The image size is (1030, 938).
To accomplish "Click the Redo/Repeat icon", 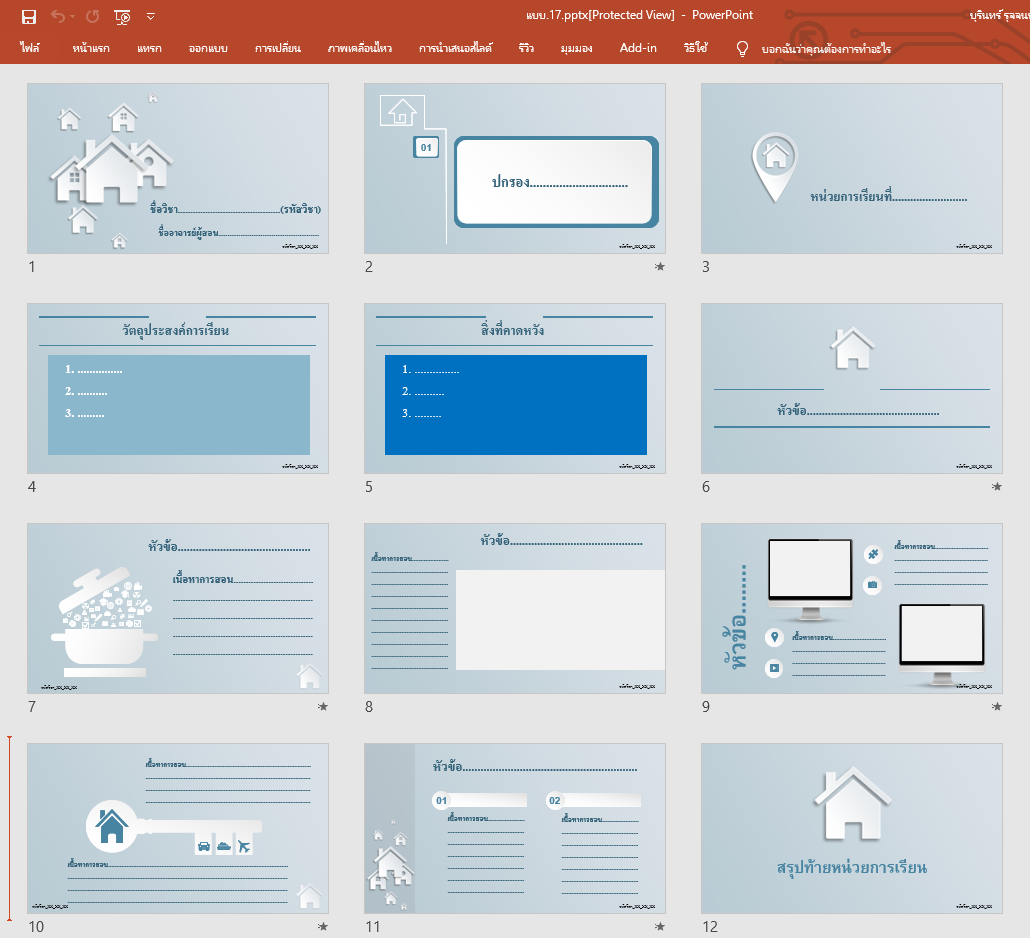I will point(93,16).
